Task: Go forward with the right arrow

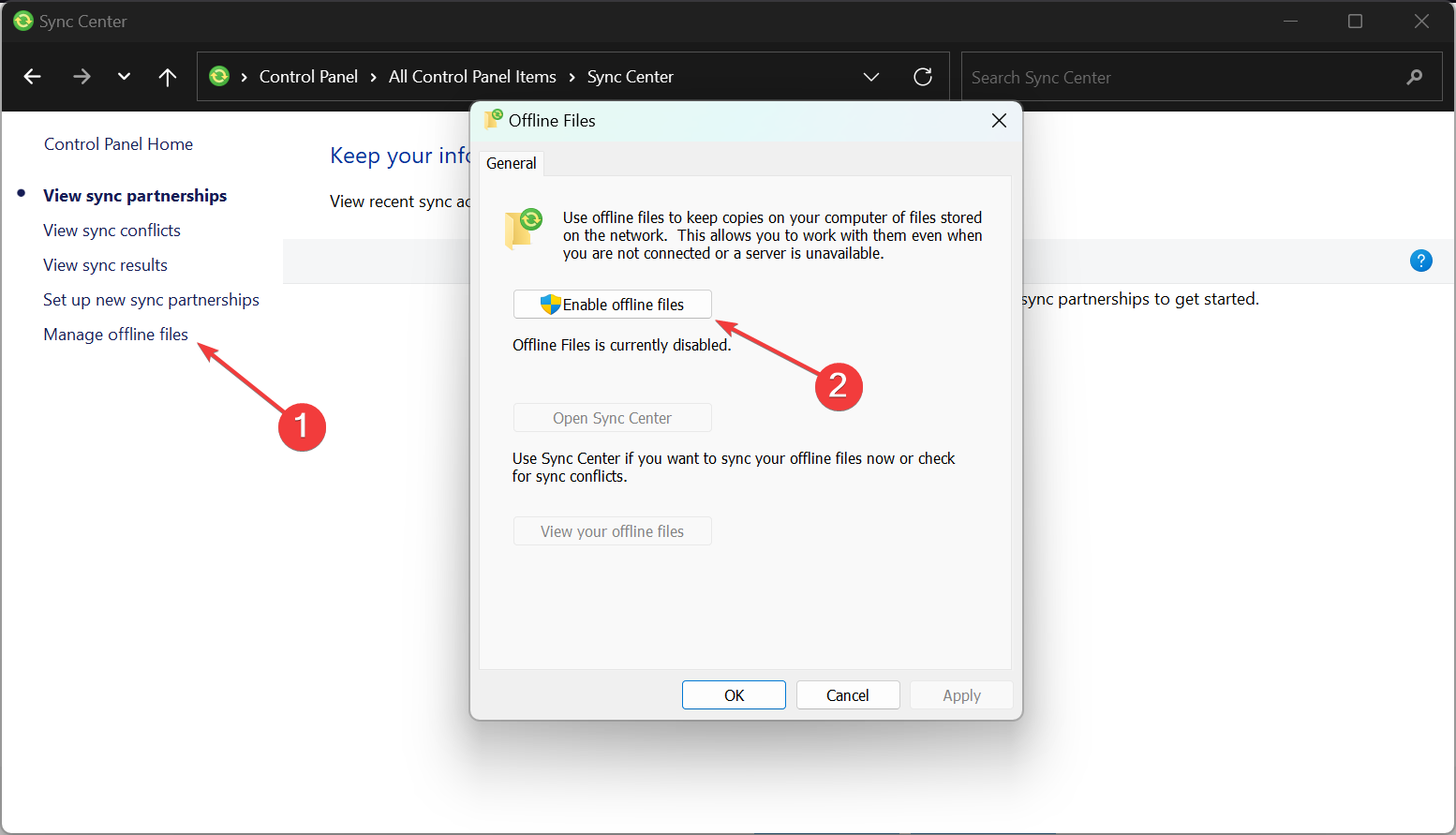Action: tap(82, 77)
